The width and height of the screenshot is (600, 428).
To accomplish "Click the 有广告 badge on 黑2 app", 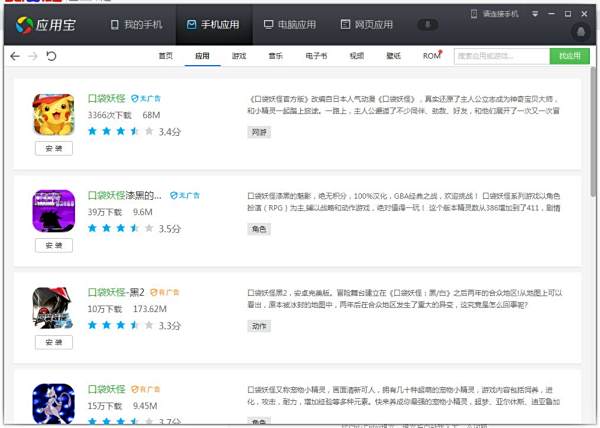I will pos(165,293).
